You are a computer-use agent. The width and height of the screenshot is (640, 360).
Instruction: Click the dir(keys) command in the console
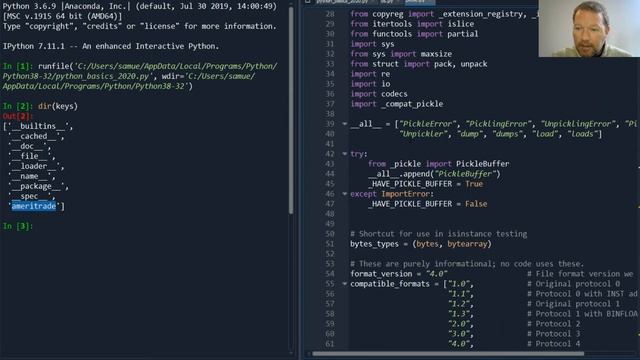pyautogui.click(x=58, y=106)
